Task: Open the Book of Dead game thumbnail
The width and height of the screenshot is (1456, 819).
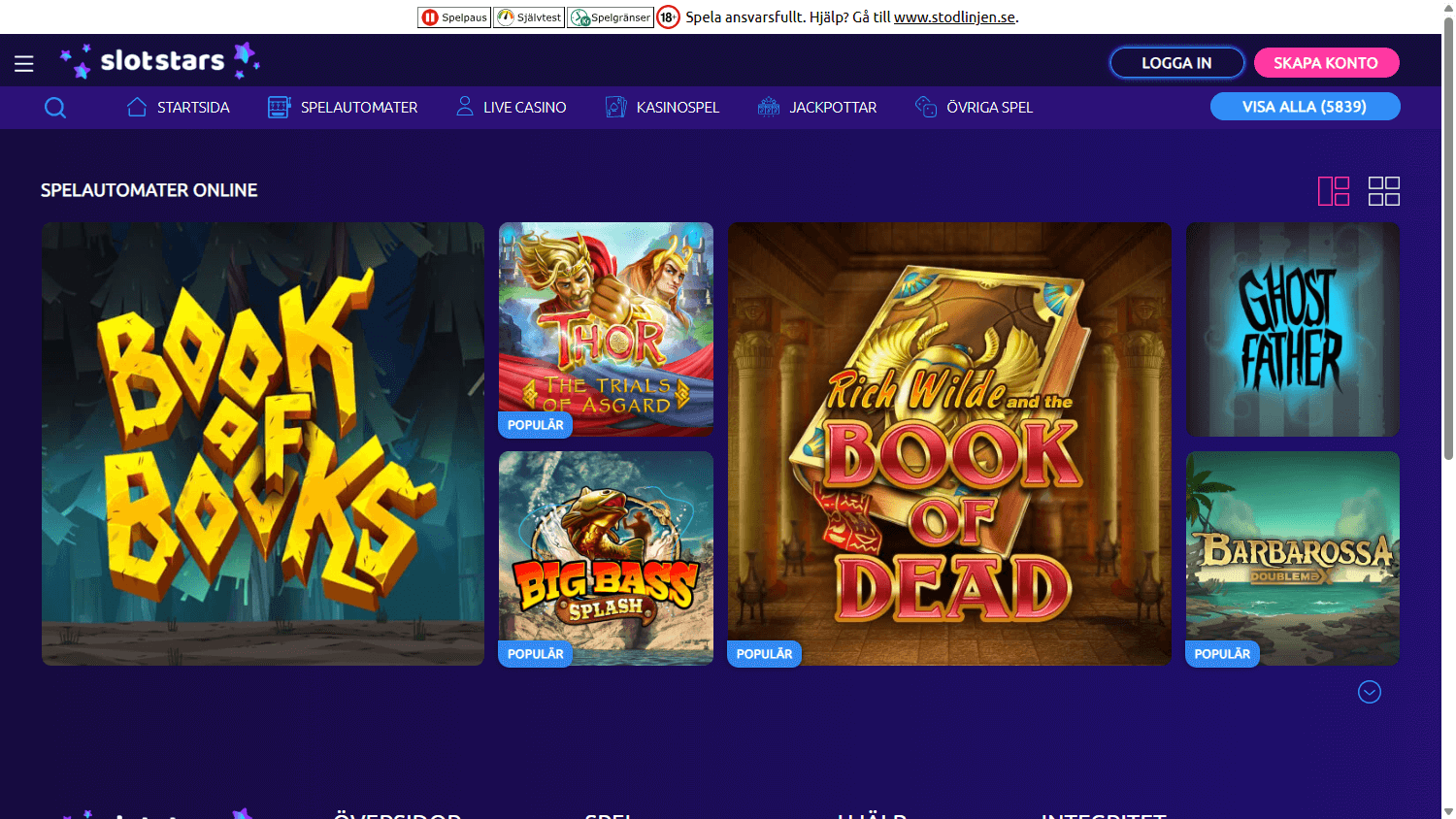Action: (948, 442)
